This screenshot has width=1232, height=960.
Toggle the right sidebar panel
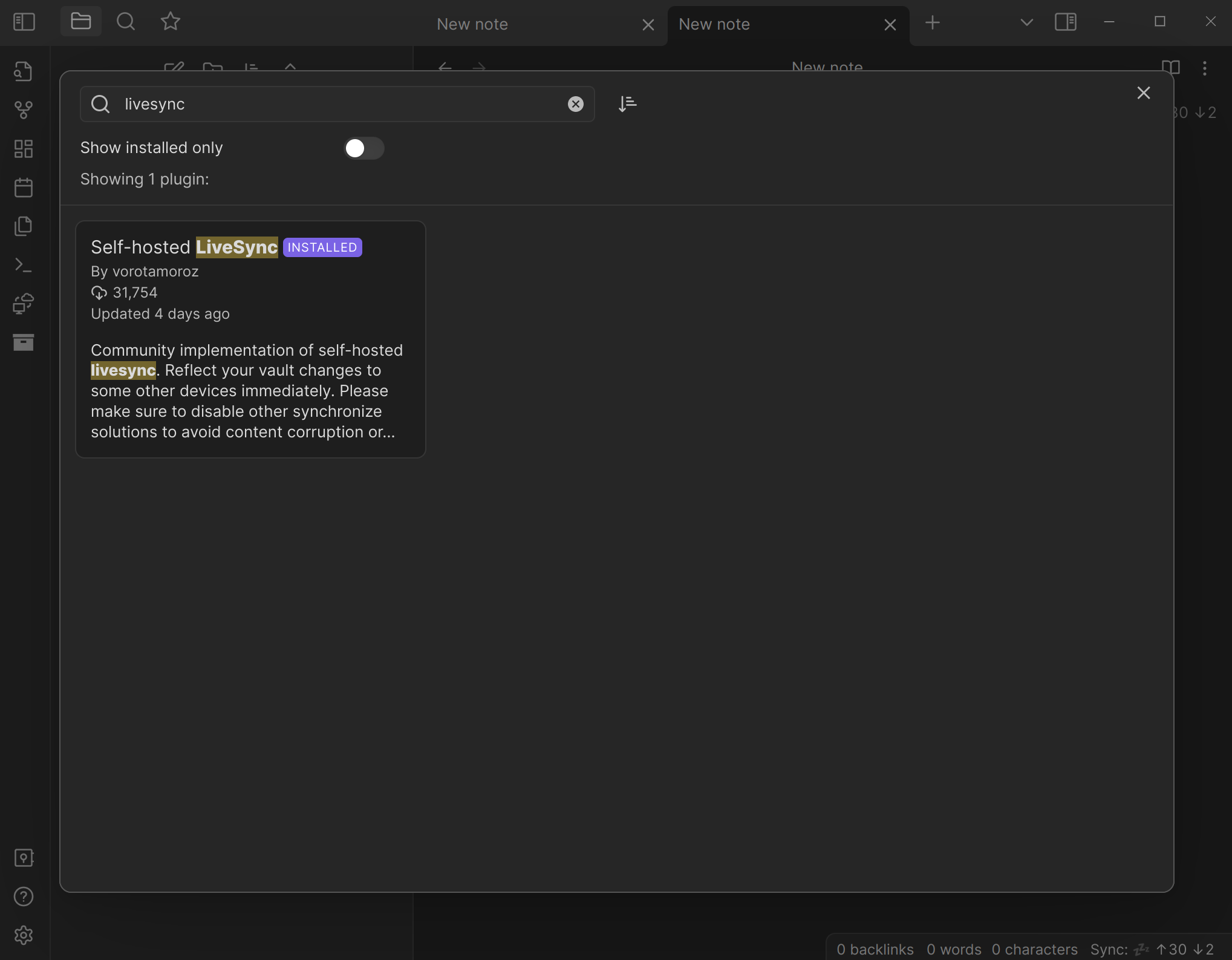1066,22
